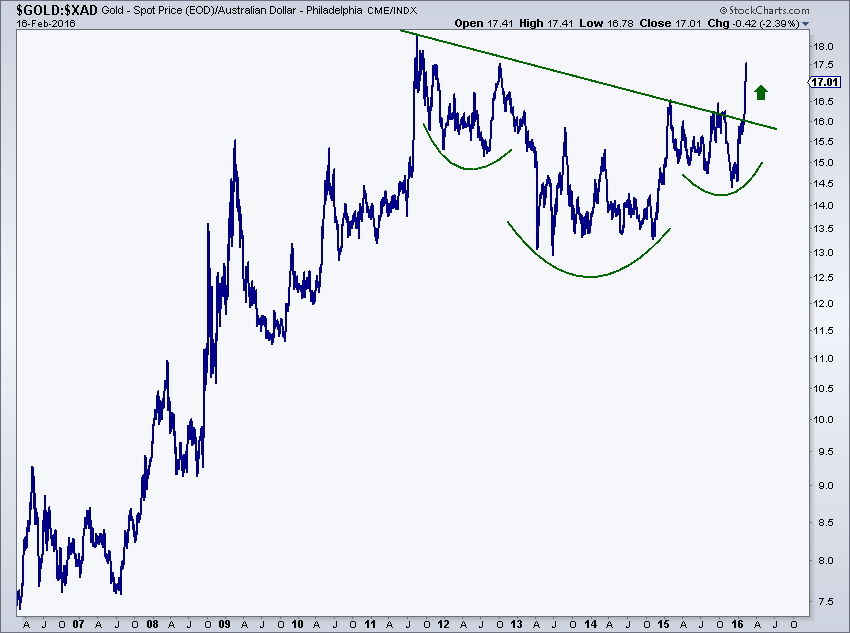Select the 'High 17.41' value in header
The image size is (850, 633).
546,23
